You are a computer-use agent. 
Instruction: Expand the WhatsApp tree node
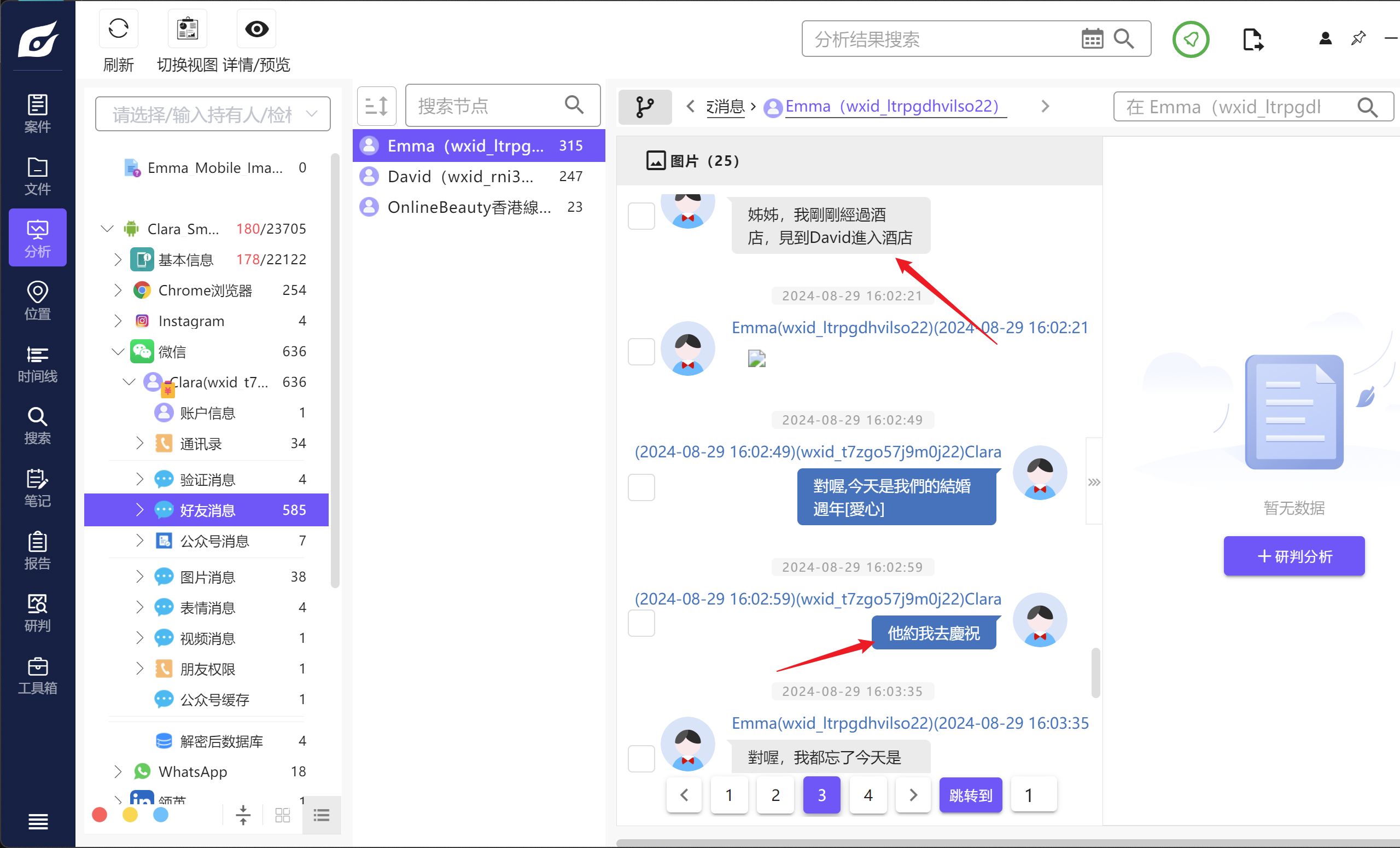pos(118,771)
